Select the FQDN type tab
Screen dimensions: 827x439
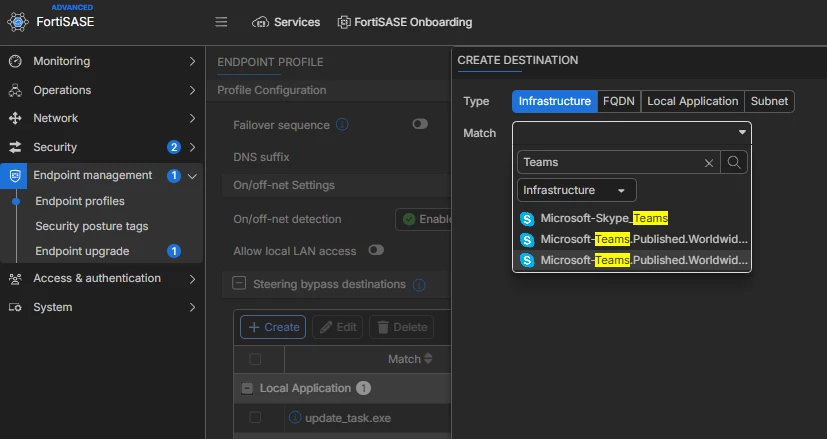pos(619,101)
